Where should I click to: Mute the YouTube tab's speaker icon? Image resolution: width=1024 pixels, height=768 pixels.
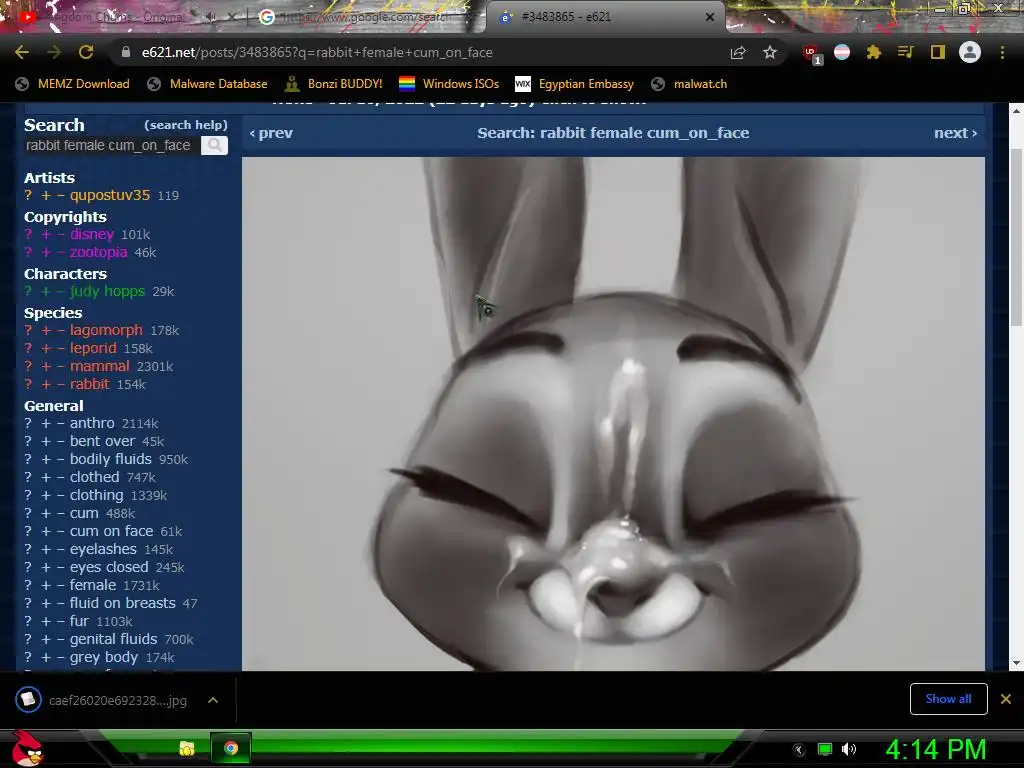(211, 18)
